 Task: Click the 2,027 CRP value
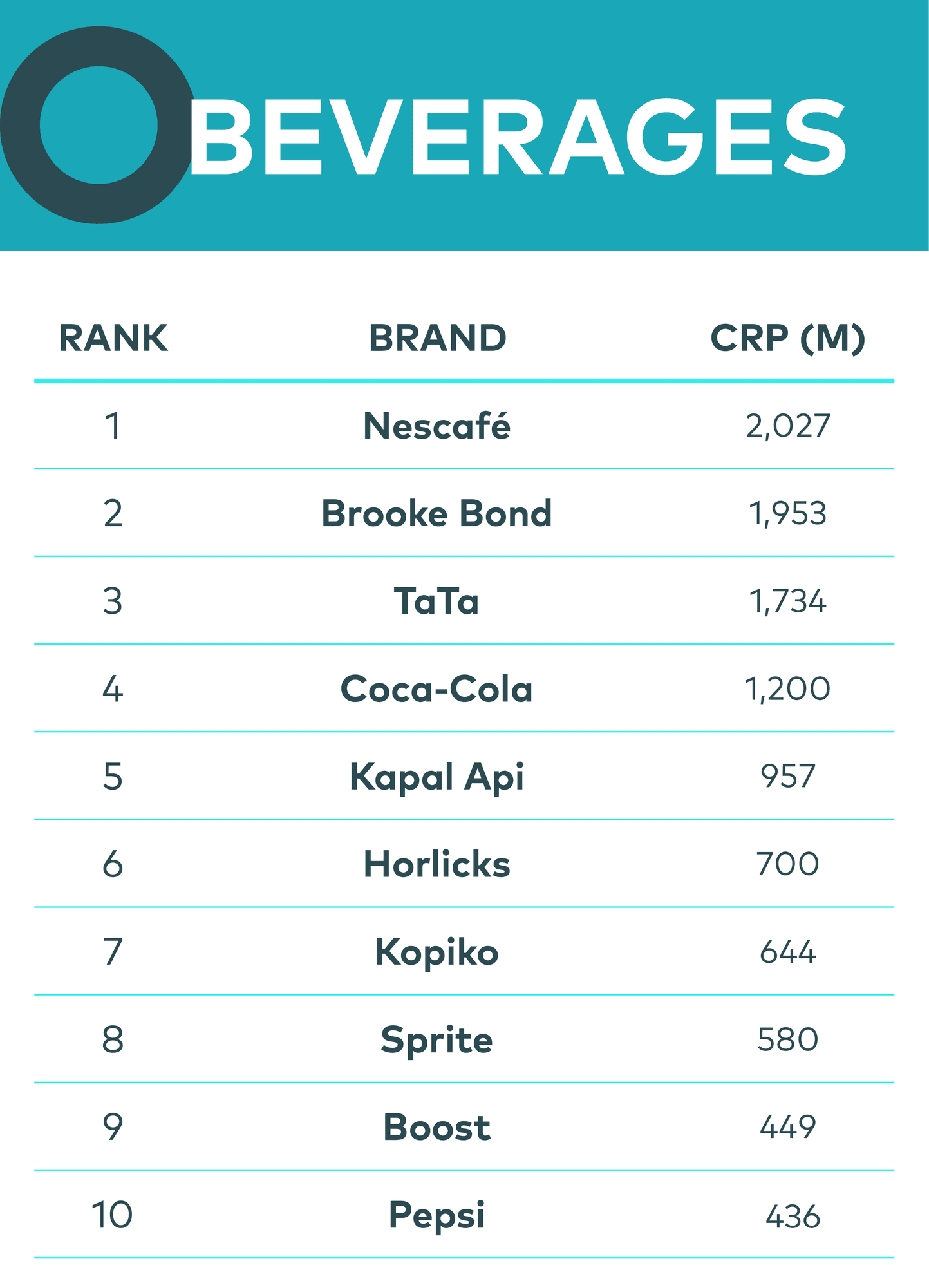[788, 426]
